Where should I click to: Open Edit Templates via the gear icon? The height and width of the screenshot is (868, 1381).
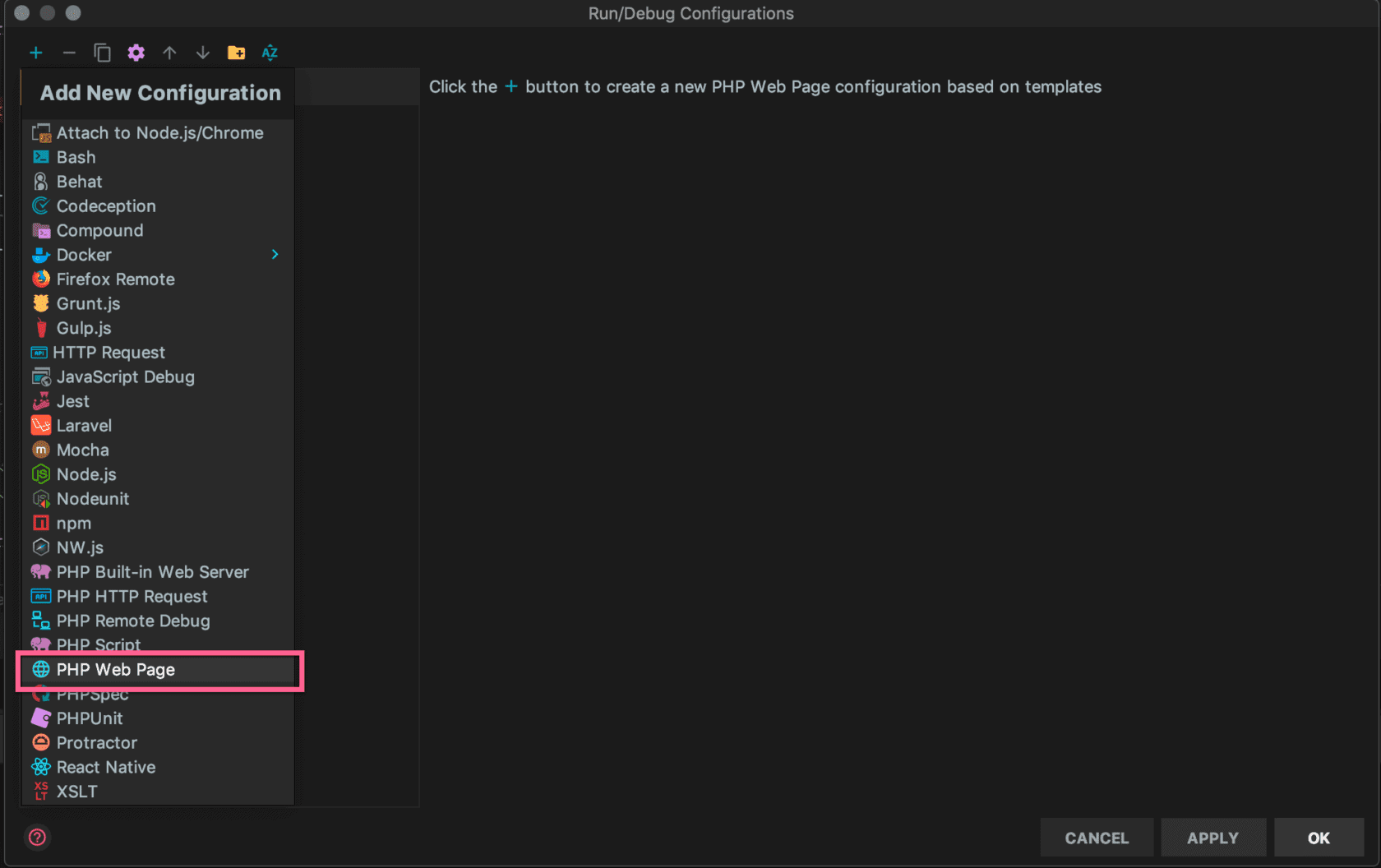(x=136, y=53)
